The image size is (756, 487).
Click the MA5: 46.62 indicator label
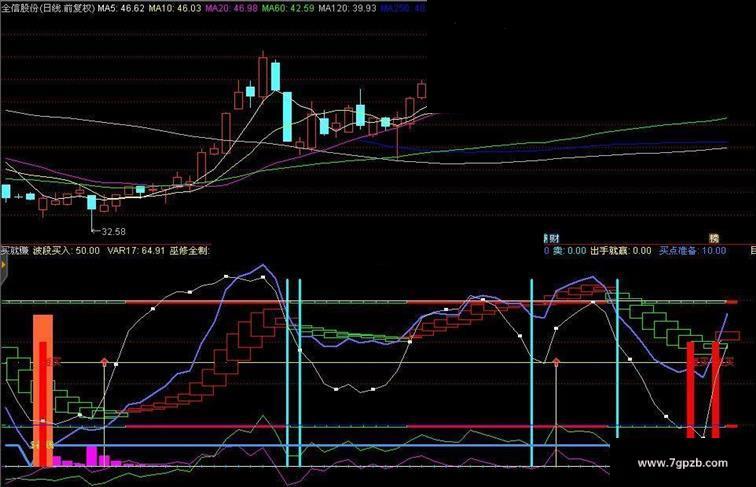pyautogui.click(x=121, y=8)
